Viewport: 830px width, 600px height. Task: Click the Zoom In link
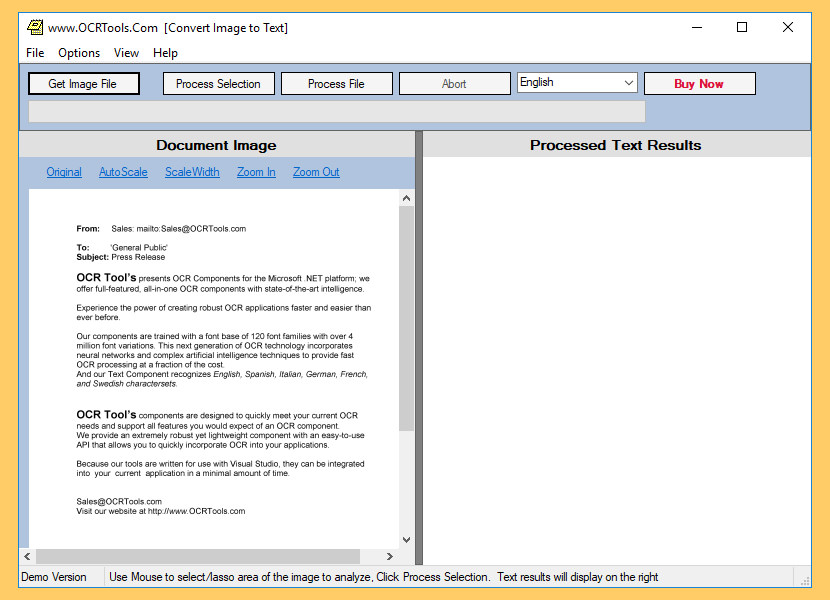pyautogui.click(x=256, y=172)
